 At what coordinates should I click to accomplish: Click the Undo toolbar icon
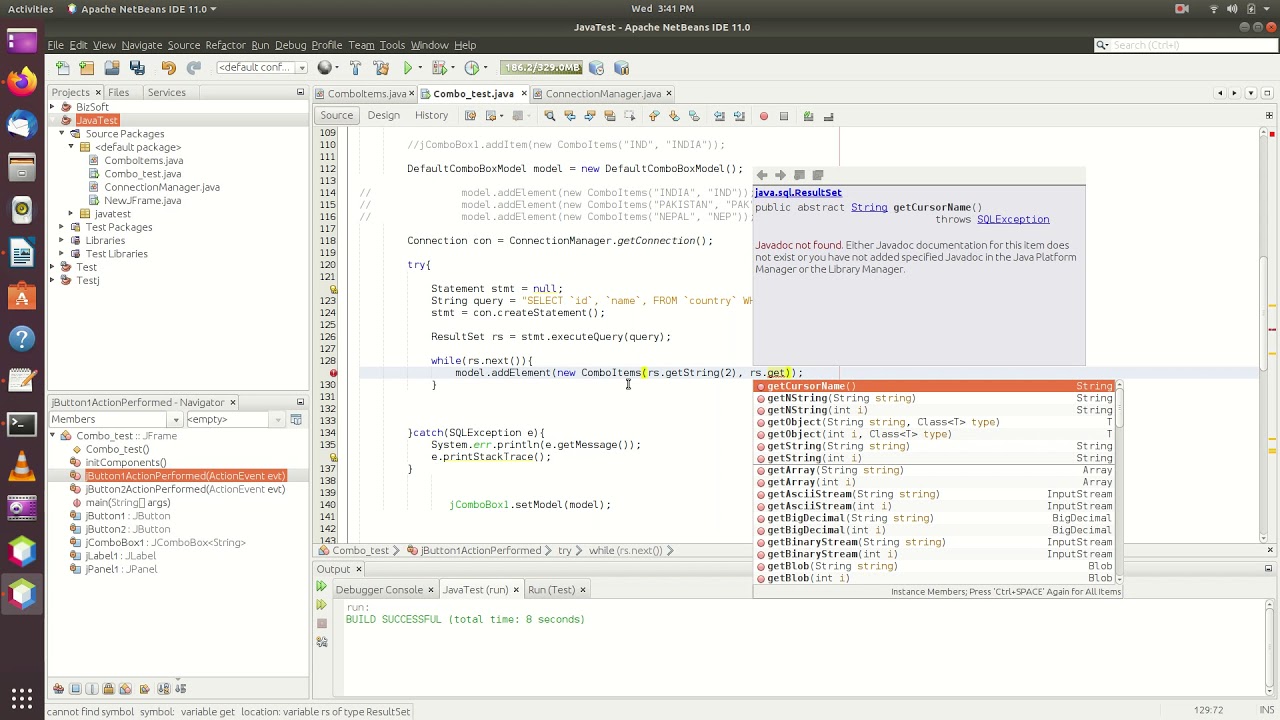(168, 68)
